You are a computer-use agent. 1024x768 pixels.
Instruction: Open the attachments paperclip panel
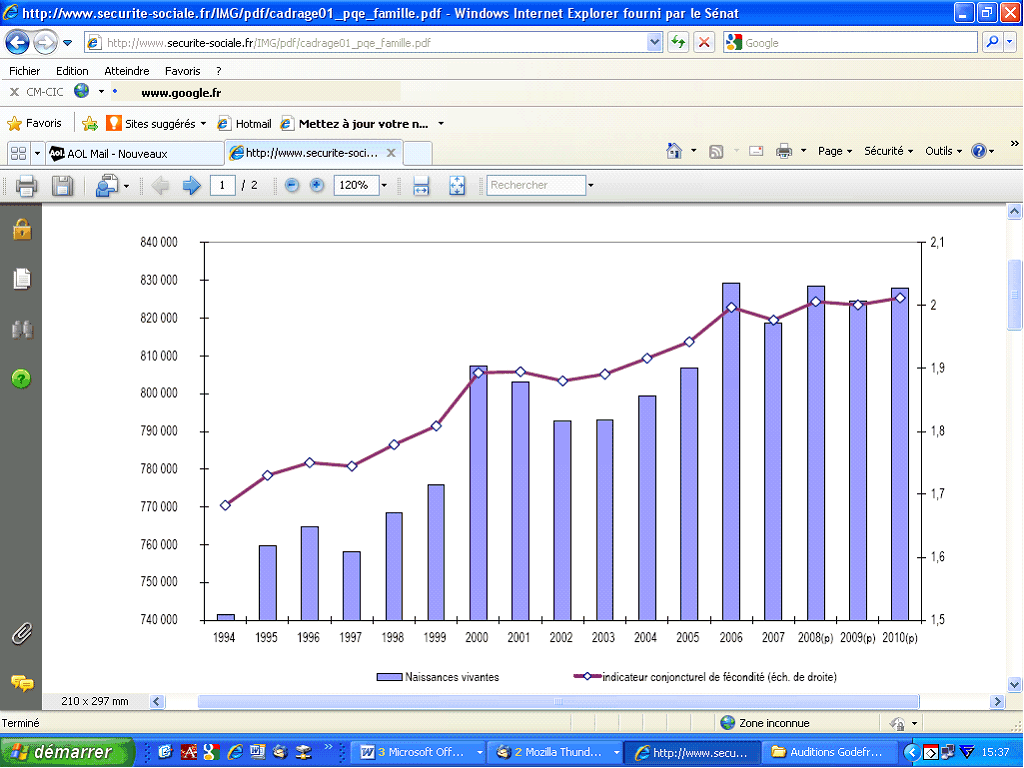coord(22,633)
